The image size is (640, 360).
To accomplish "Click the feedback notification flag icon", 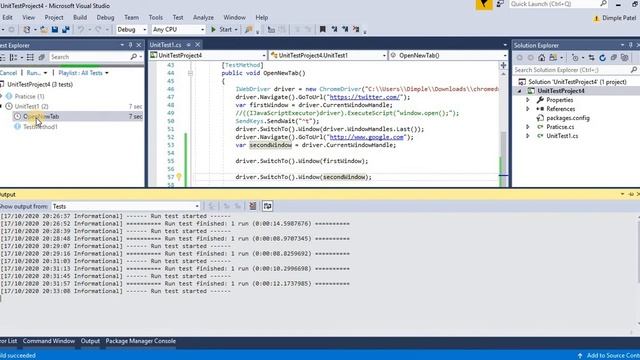I will [x=484, y=4].
